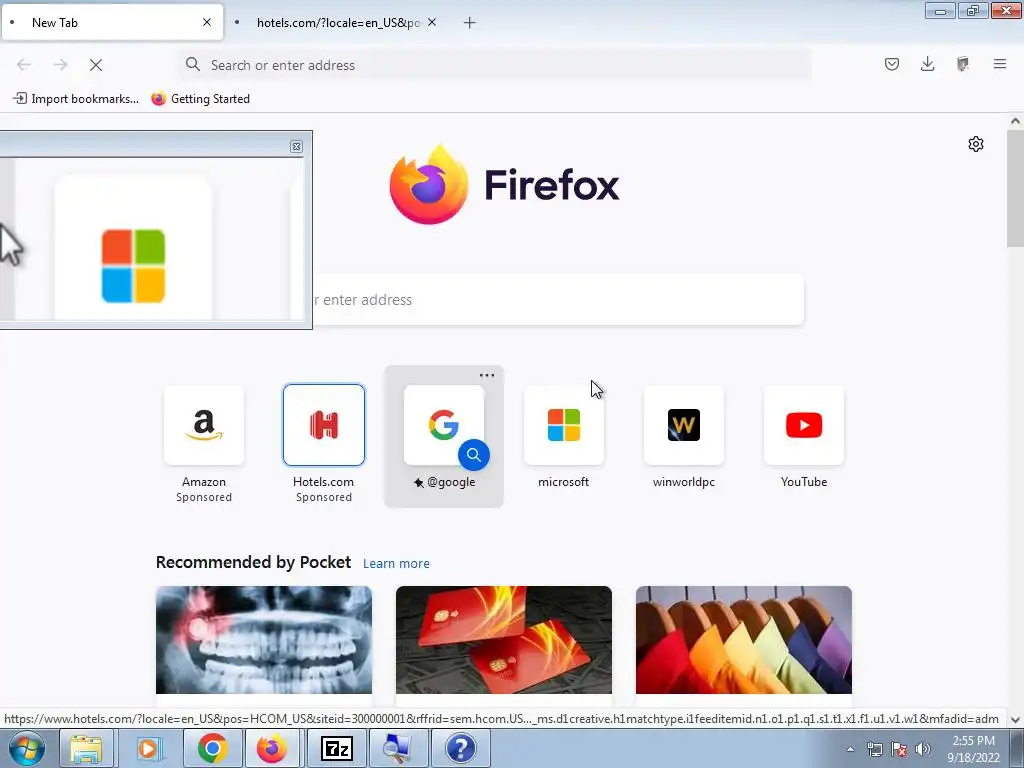Close the New Tab tab
The height and width of the screenshot is (768, 1024).
(207, 22)
